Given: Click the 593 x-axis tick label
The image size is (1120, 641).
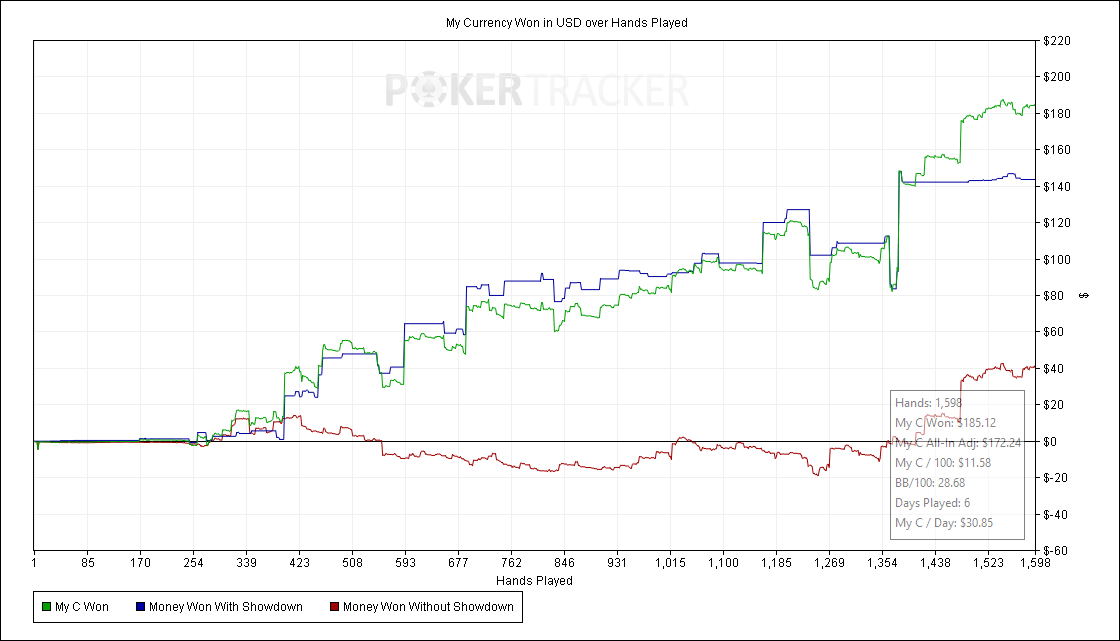Looking at the screenshot, I should [405, 563].
